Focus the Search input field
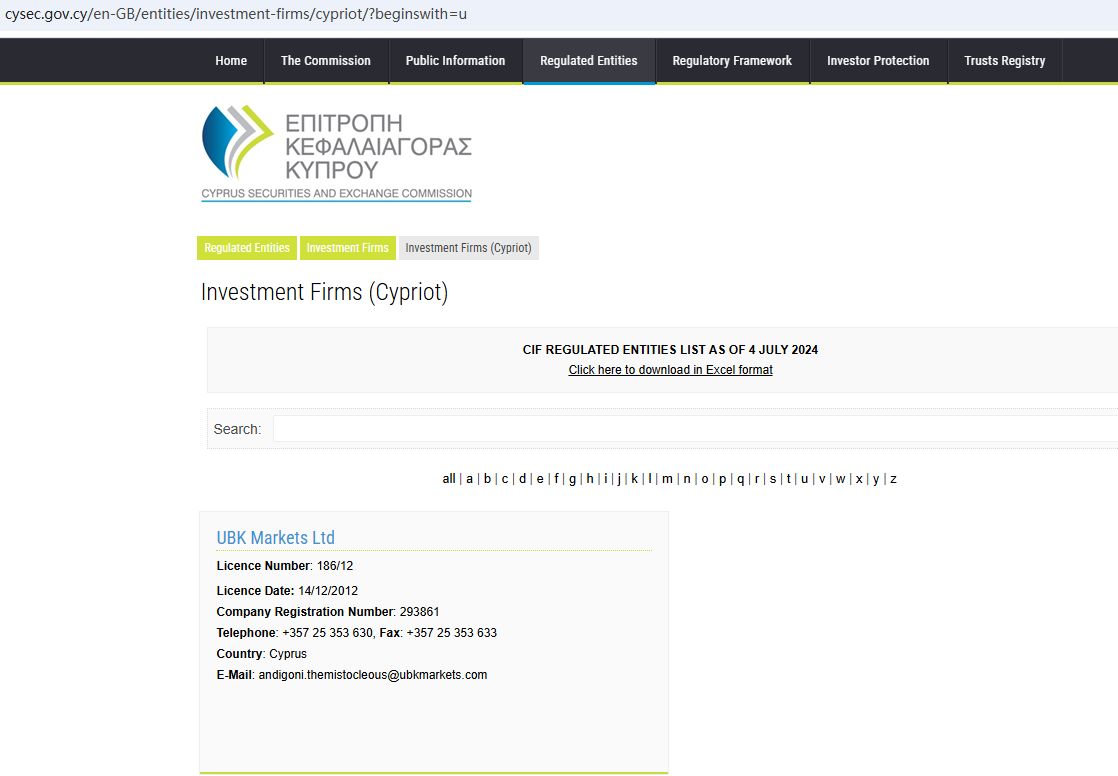Viewport: 1118px width, 776px height. click(x=695, y=429)
